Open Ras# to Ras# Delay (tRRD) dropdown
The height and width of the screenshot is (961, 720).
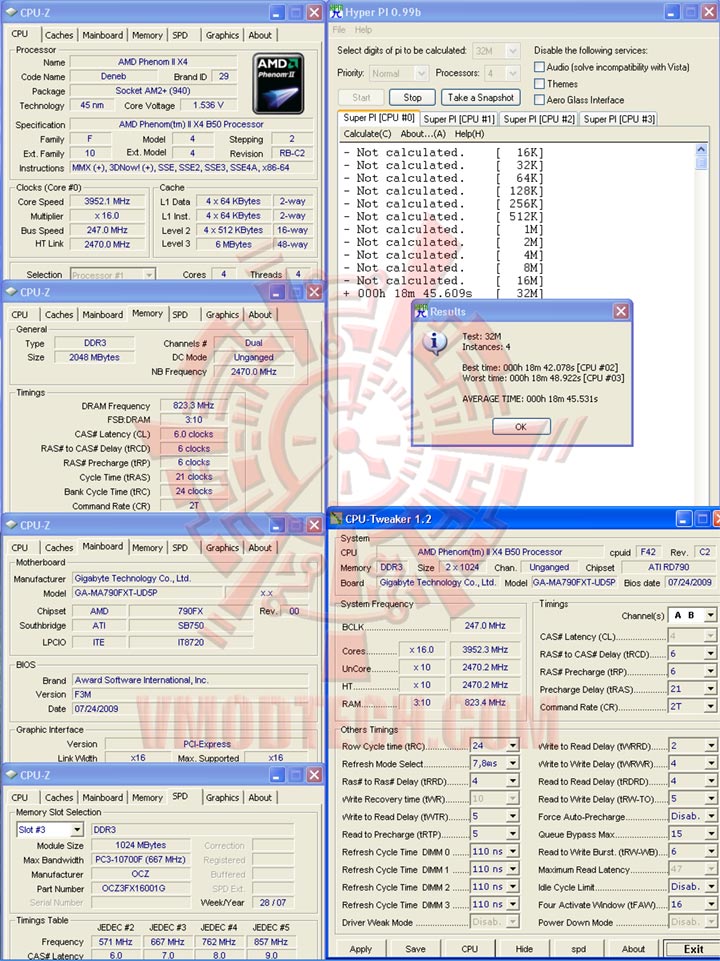[513, 781]
